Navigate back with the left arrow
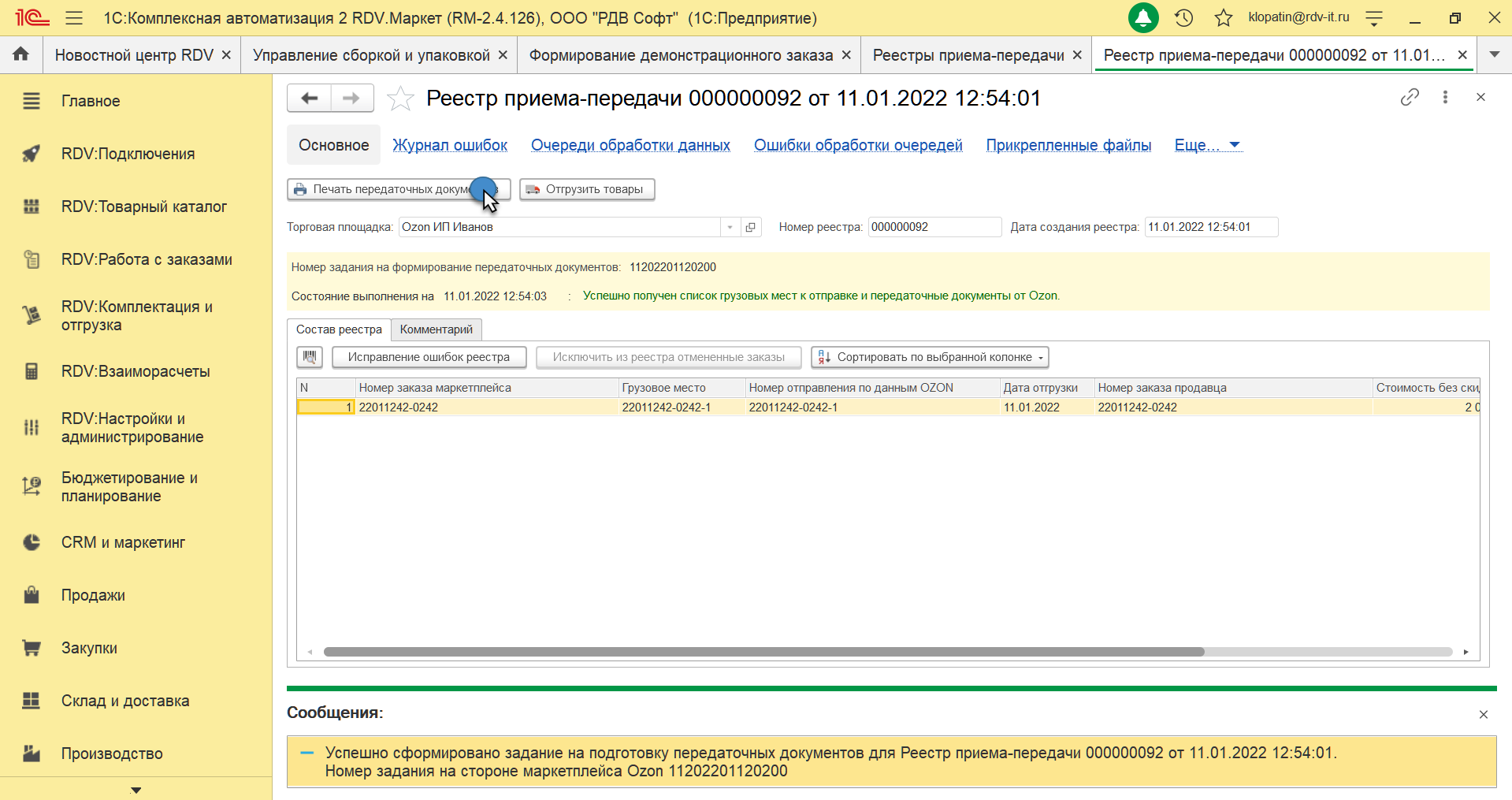This screenshot has width=1512, height=800. click(x=310, y=99)
